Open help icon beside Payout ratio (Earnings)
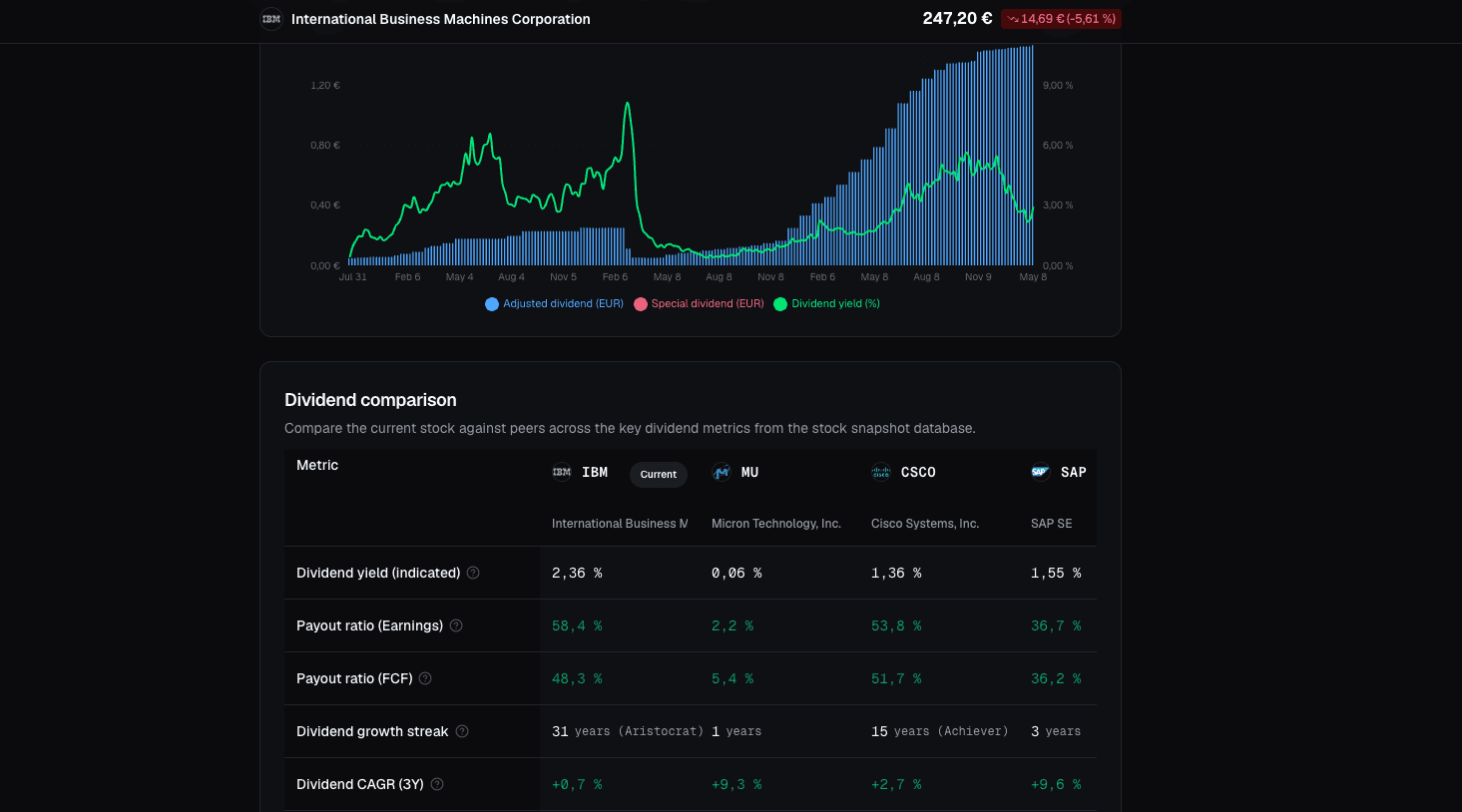1462x812 pixels. (x=456, y=625)
